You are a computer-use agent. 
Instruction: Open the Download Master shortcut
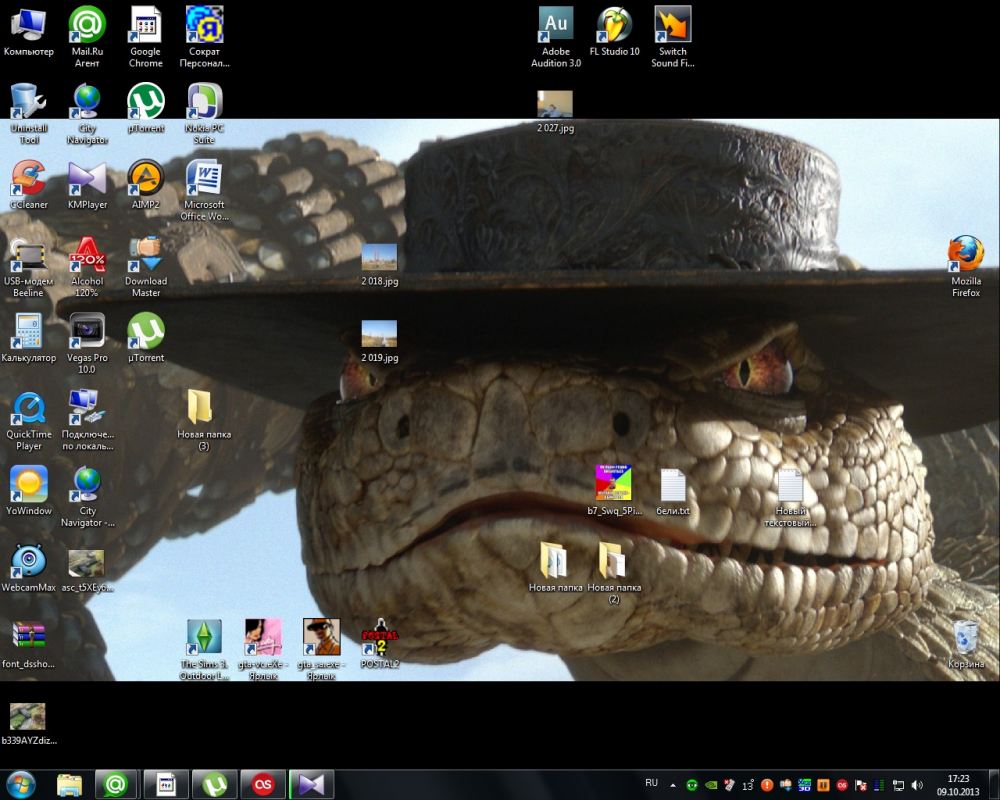(x=145, y=267)
